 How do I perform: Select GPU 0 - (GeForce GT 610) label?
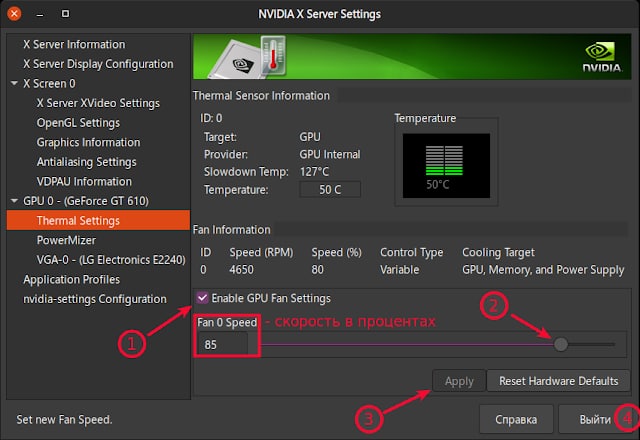[86, 201]
